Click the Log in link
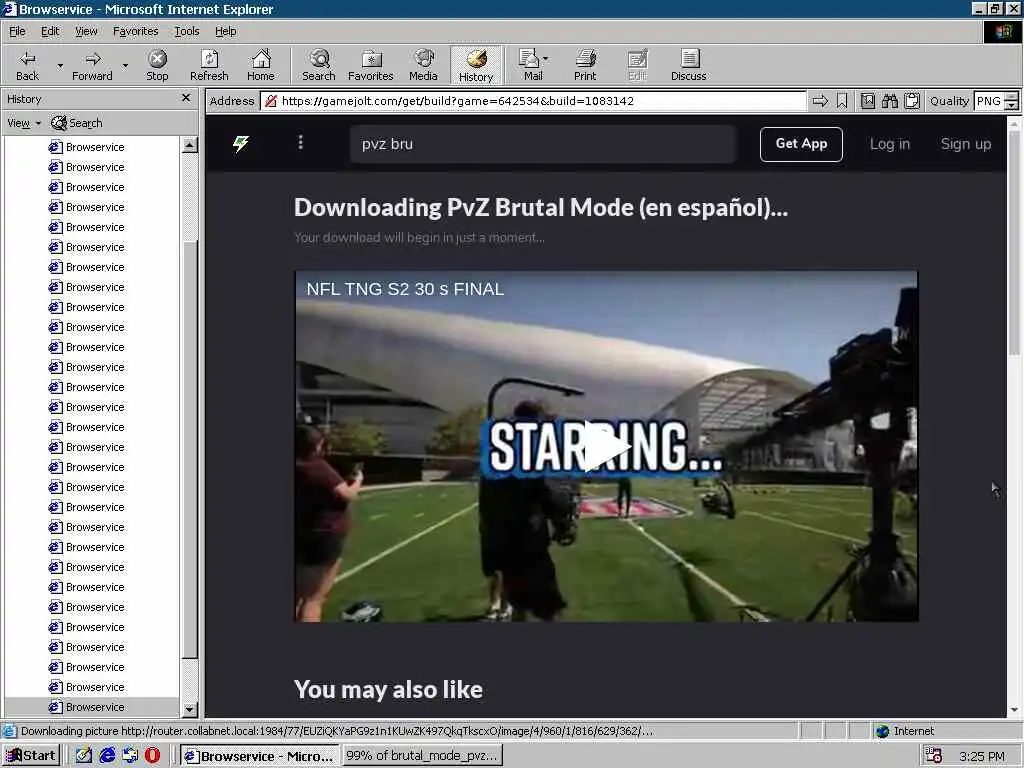1024x768 pixels. pos(889,144)
